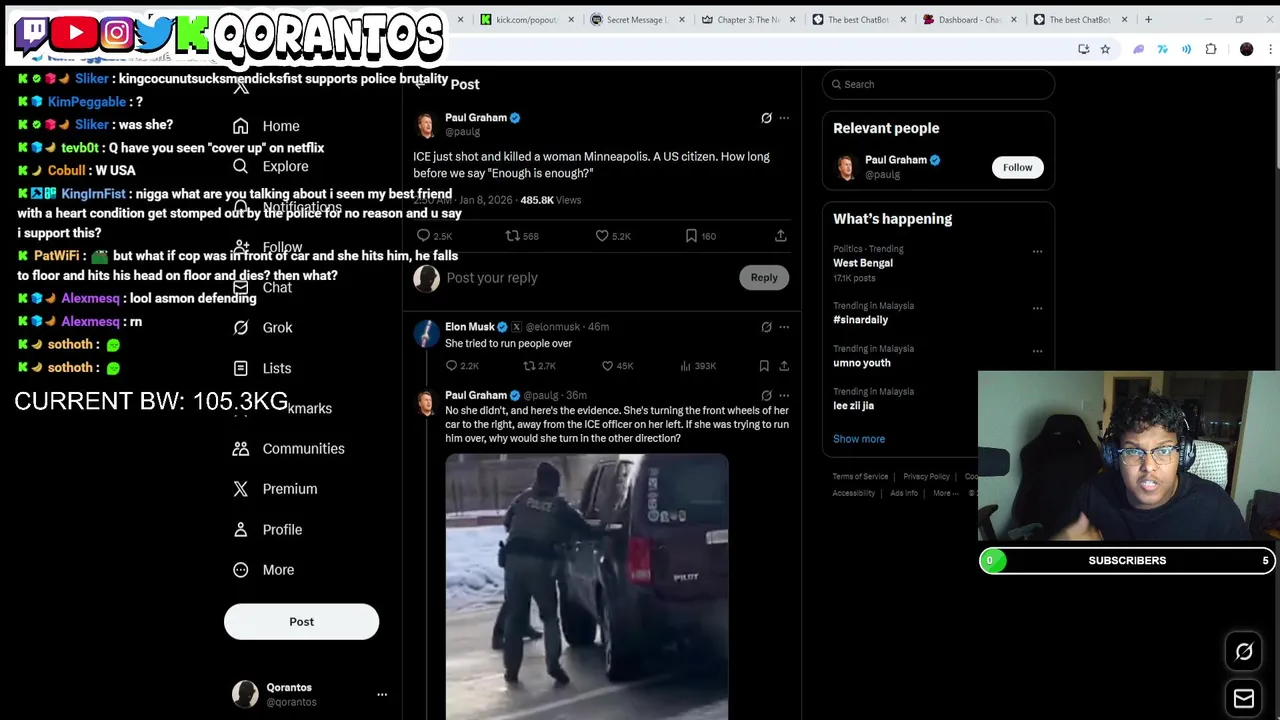This screenshot has width=1280, height=720.
Task: Bookmark Elon Musk's reply post
Action: pyautogui.click(x=764, y=366)
